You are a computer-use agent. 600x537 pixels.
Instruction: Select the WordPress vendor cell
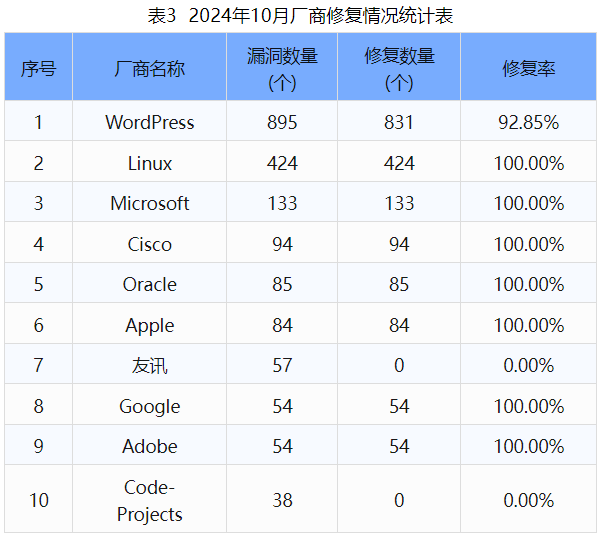(150, 122)
